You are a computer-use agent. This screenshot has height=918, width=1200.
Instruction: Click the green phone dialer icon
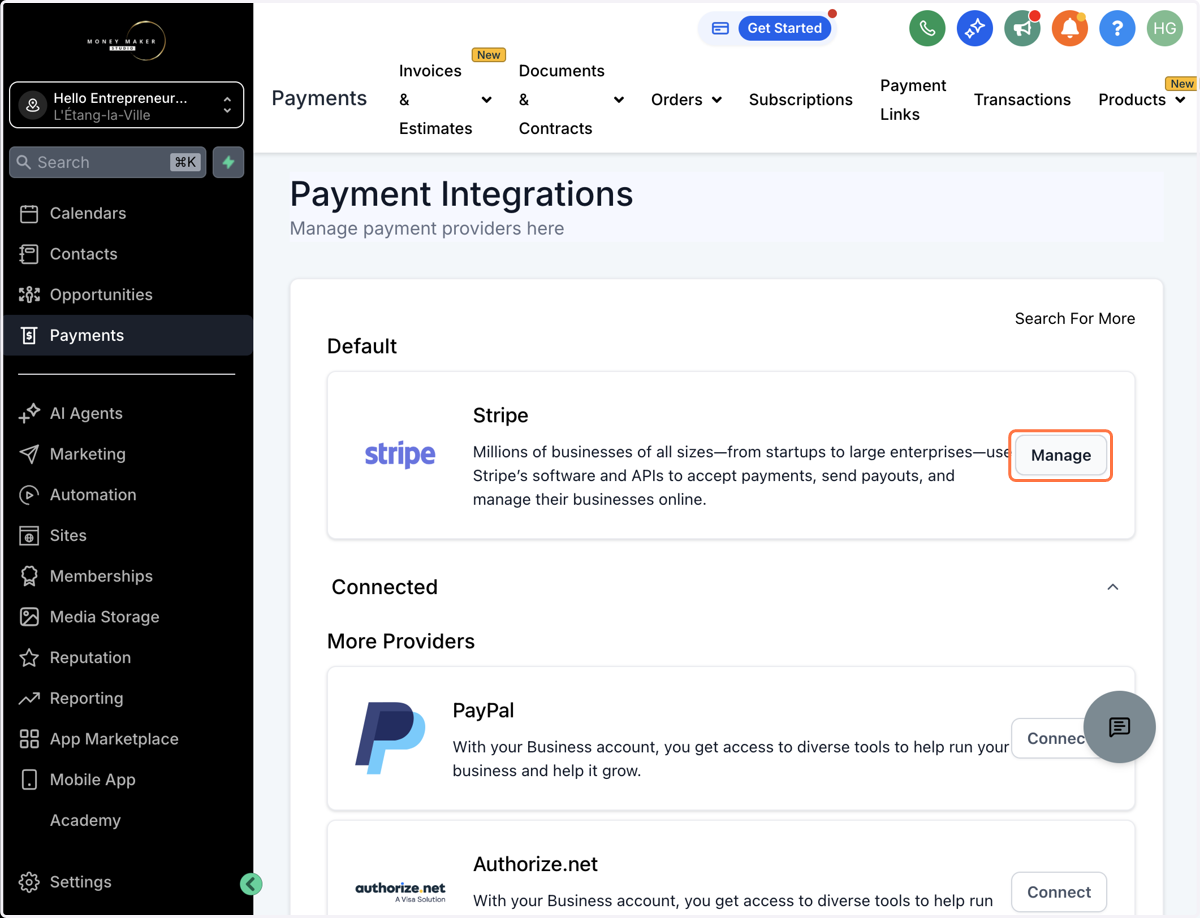pyautogui.click(x=927, y=28)
